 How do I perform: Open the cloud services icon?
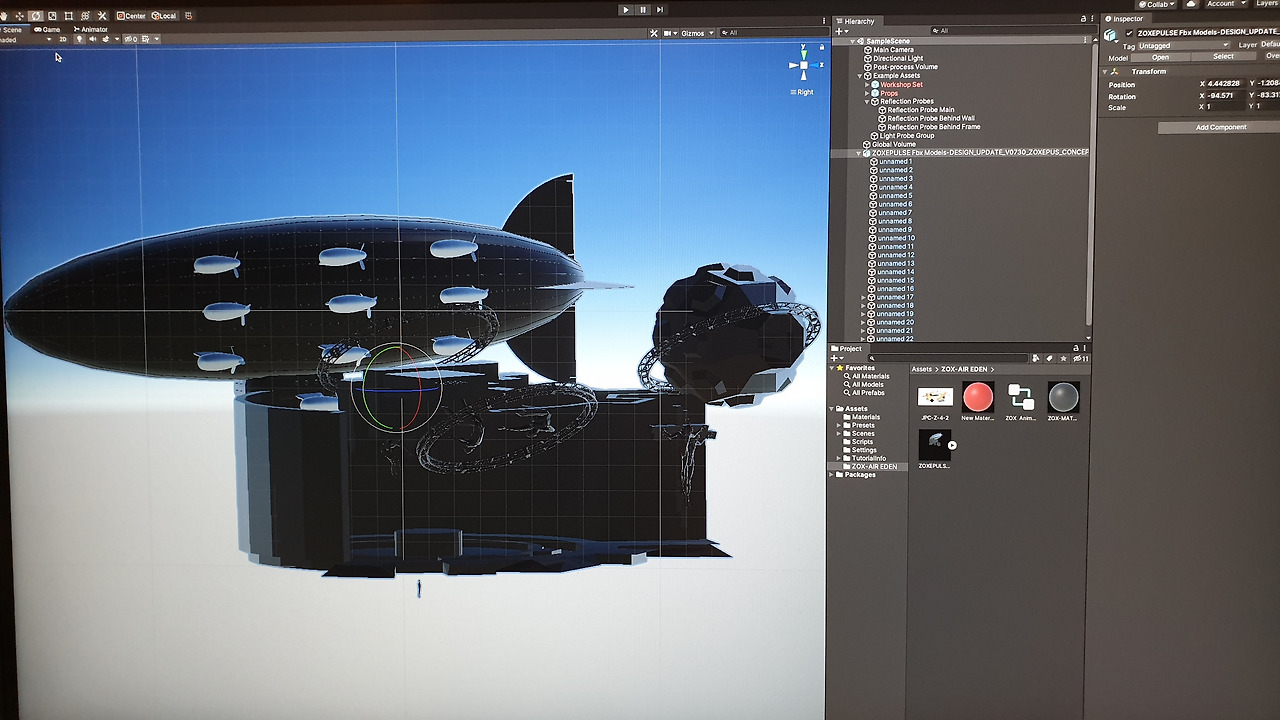click(x=1189, y=4)
